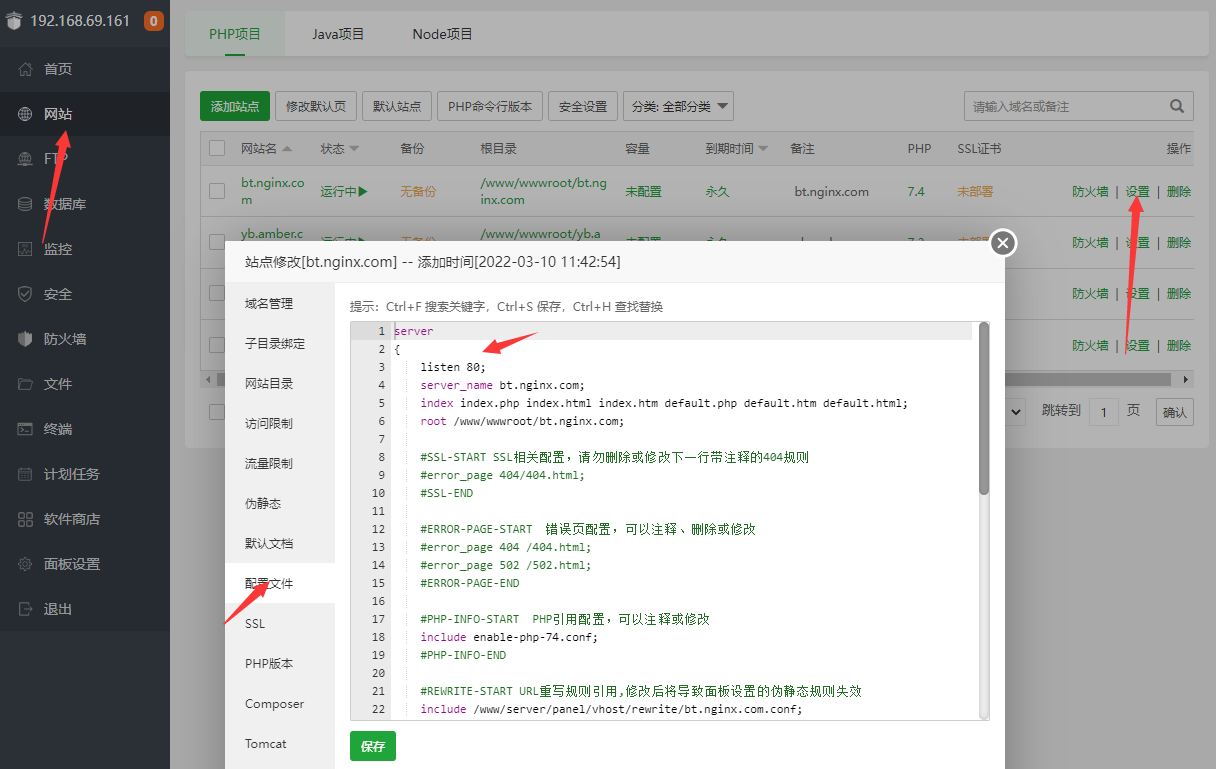This screenshot has height=769, width=1216.
Task: Click the search magnifier icon
Action: pyautogui.click(x=1176, y=106)
